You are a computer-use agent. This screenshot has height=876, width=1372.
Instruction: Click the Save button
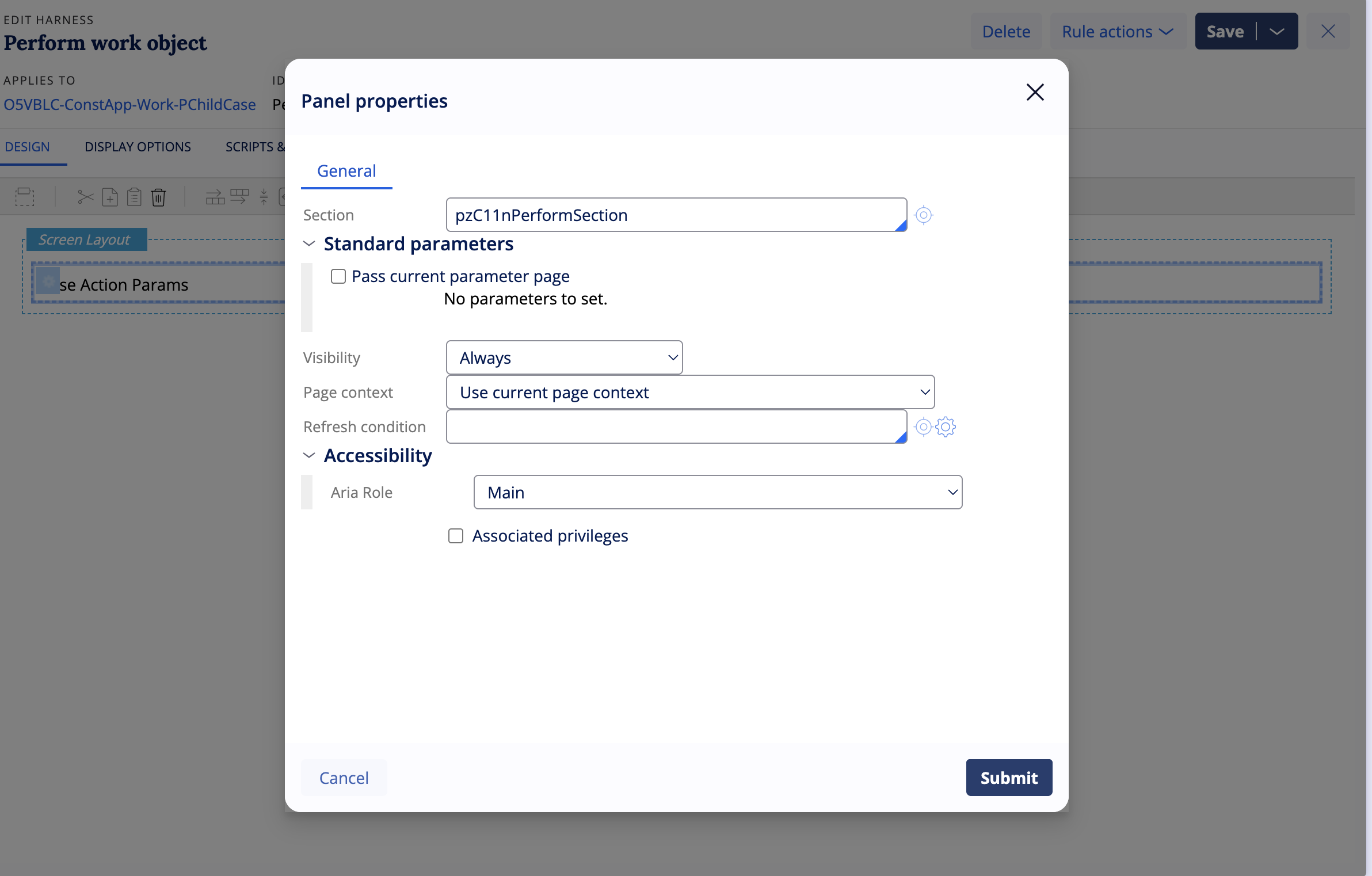coord(1225,31)
